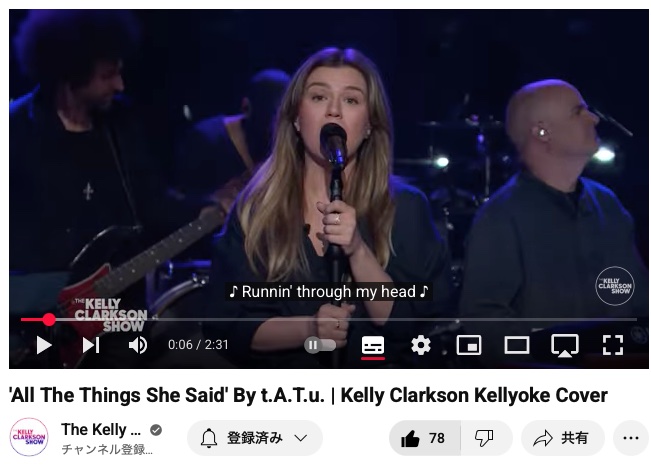Share the video via 共有 button
The image size is (651, 465).
click(x=562, y=438)
